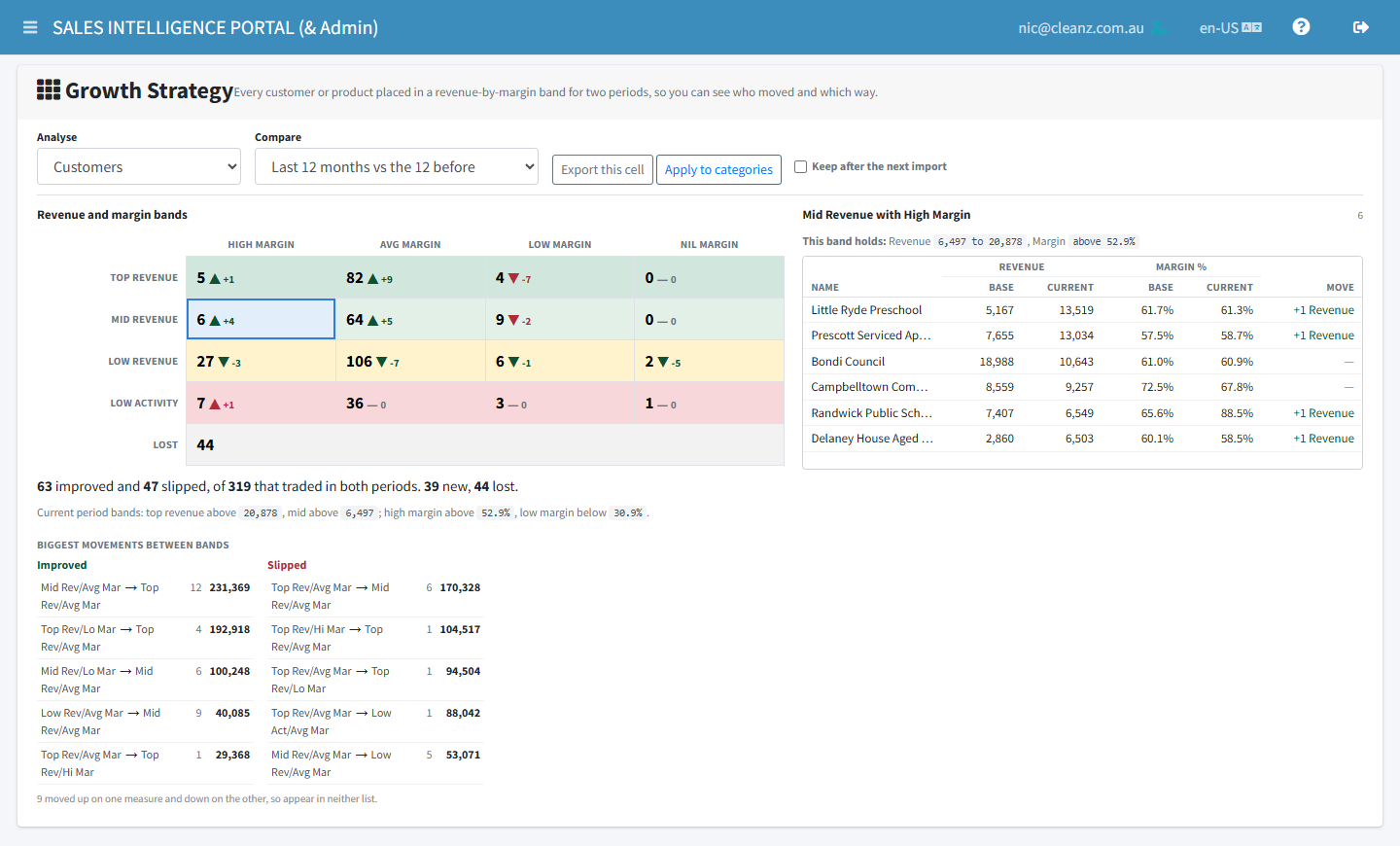This screenshot has width=1400, height=846.
Task: Select the Mid Revenue High Margin cell showing 6
Action: pyautogui.click(x=261, y=319)
